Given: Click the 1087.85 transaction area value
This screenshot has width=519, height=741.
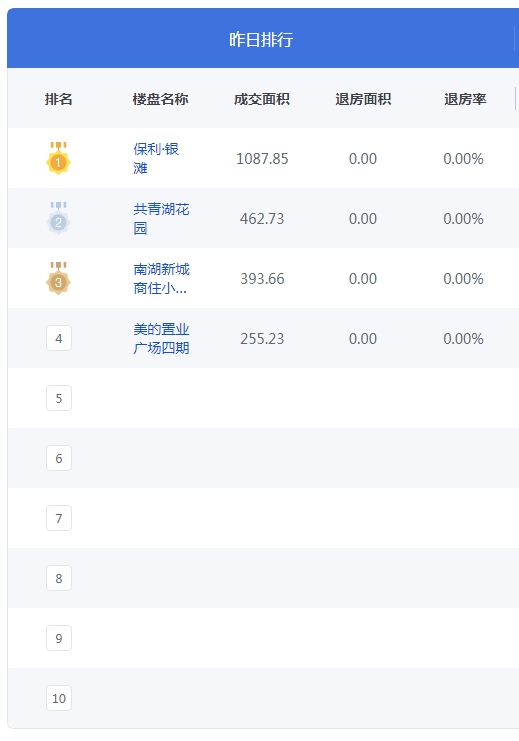Looking at the screenshot, I should [262, 159].
